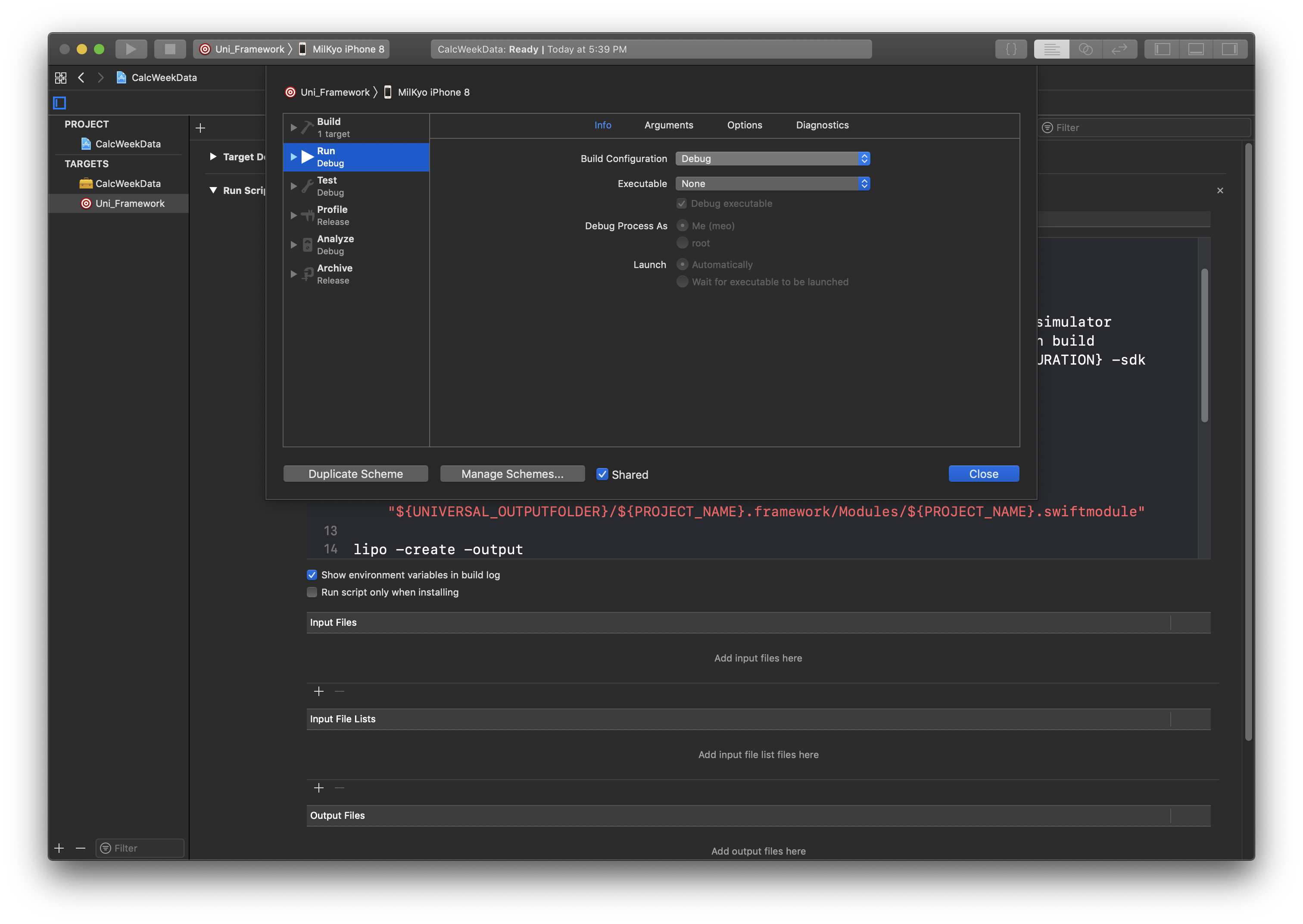Open the Diagnostics tab
Viewport: 1303px width, 924px height.
click(822, 125)
